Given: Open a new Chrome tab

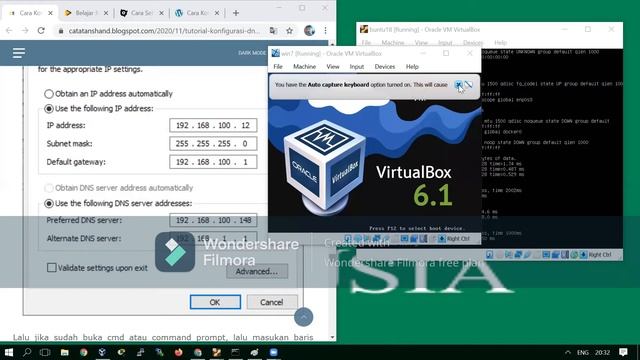Looking at the screenshot, I should [x=236, y=13].
